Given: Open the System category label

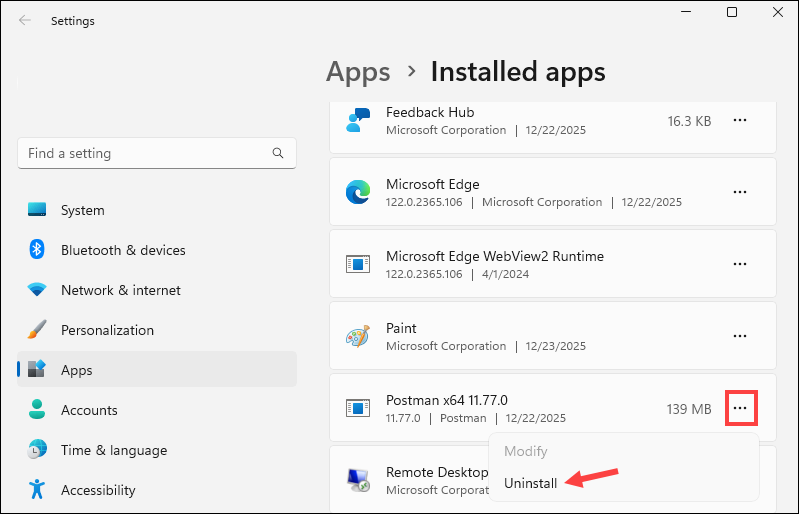Looking at the screenshot, I should click(83, 210).
